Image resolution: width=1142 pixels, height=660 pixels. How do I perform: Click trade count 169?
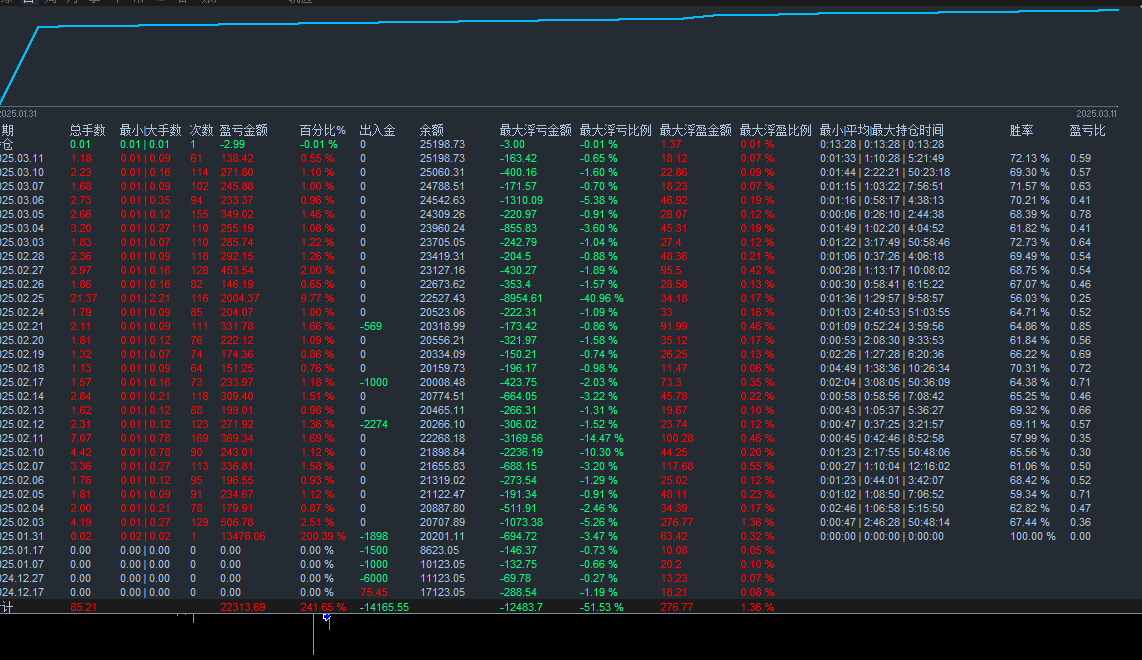pyautogui.click(x=199, y=439)
